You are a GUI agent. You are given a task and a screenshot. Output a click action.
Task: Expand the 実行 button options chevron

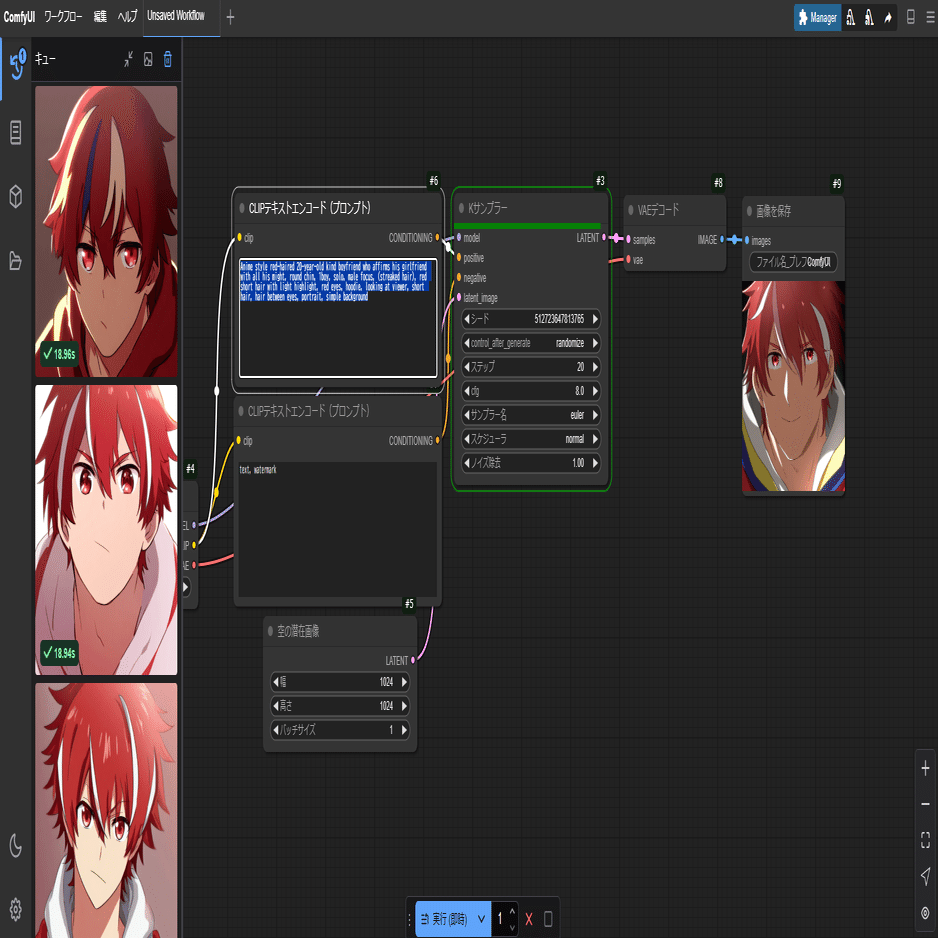482,919
